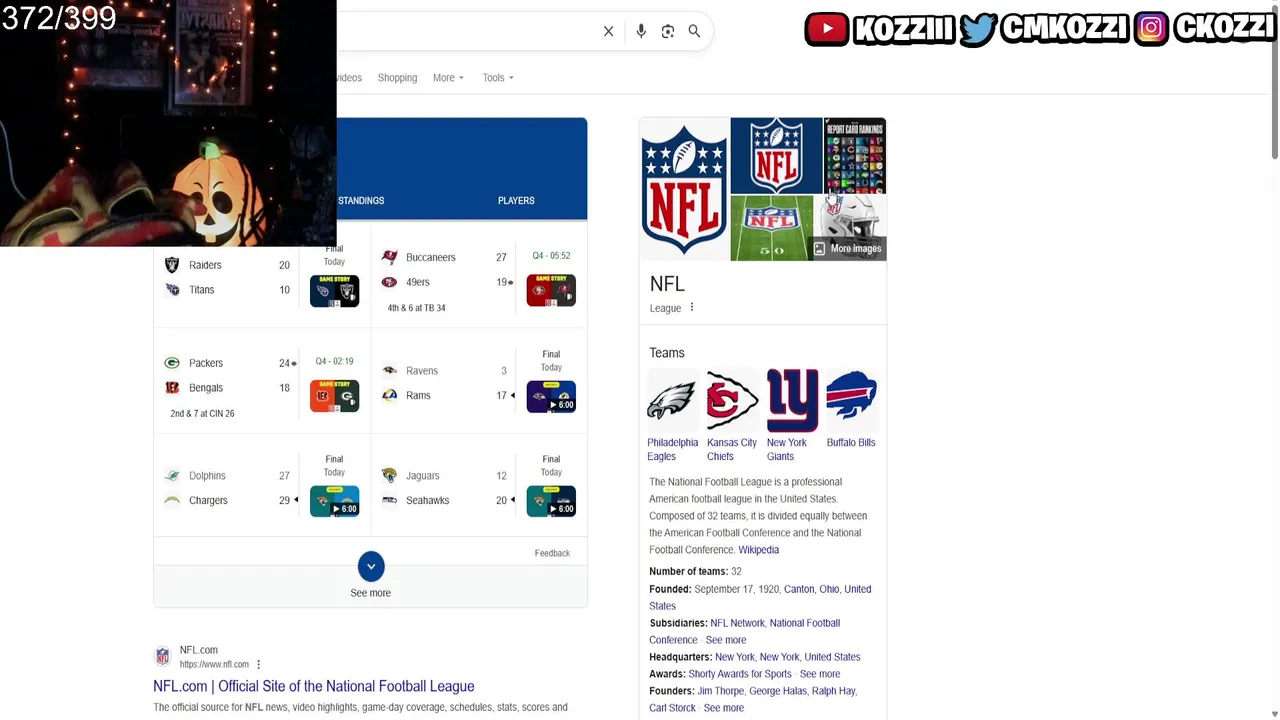
Task: Open the Carl Storck founder link
Action: pos(672,708)
